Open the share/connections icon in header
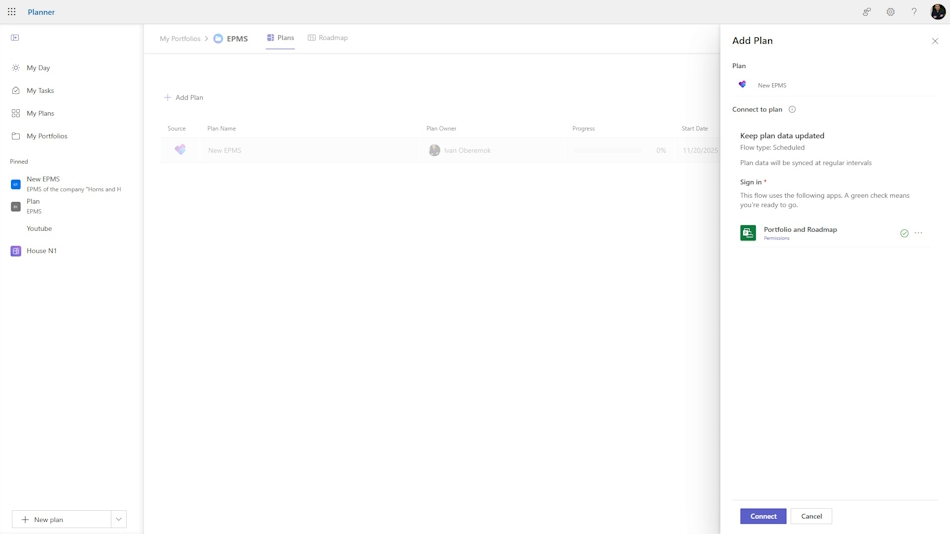The width and height of the screenshot is (950, 534). coord(867,12)
